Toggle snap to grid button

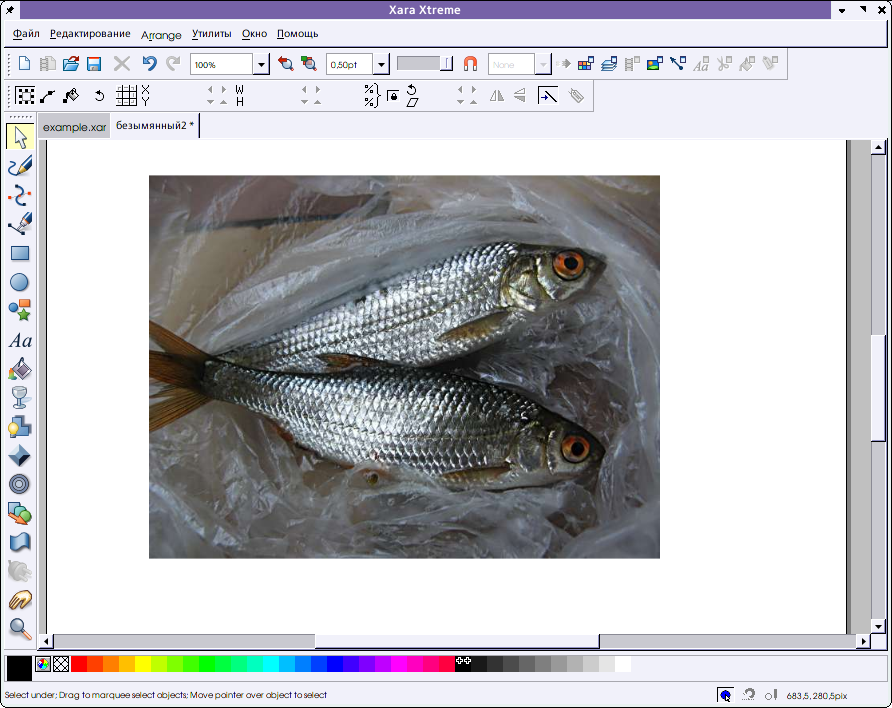coord(126,96)
